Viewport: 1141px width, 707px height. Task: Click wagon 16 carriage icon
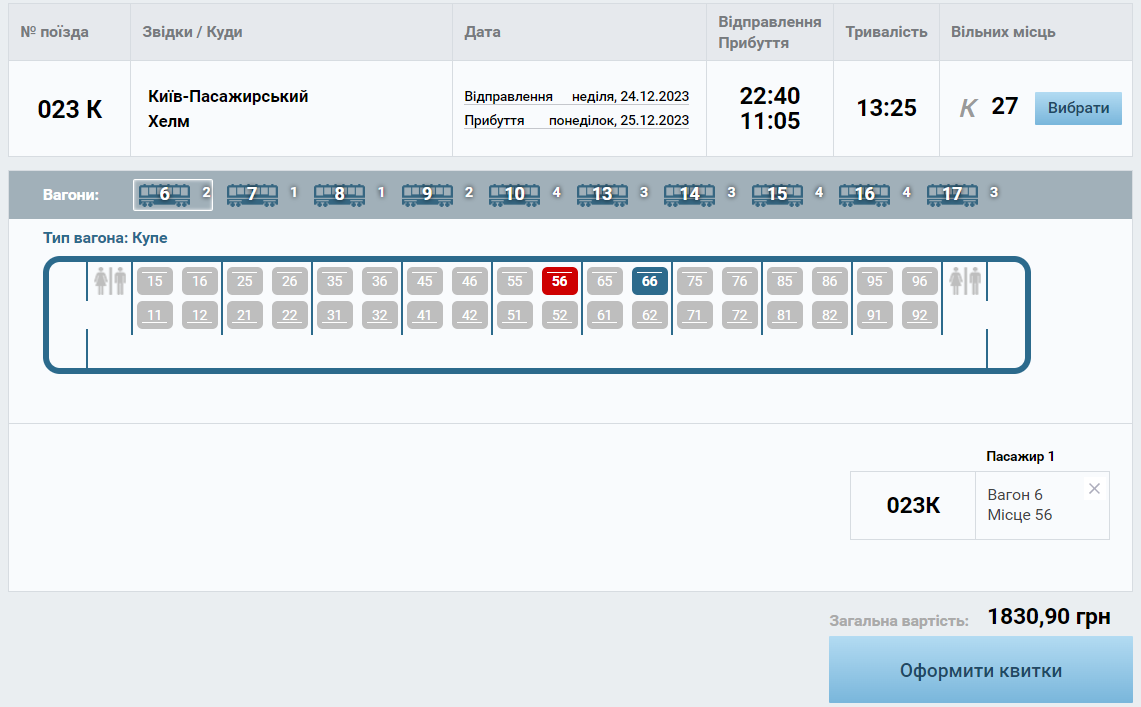(x=864, y=194)
